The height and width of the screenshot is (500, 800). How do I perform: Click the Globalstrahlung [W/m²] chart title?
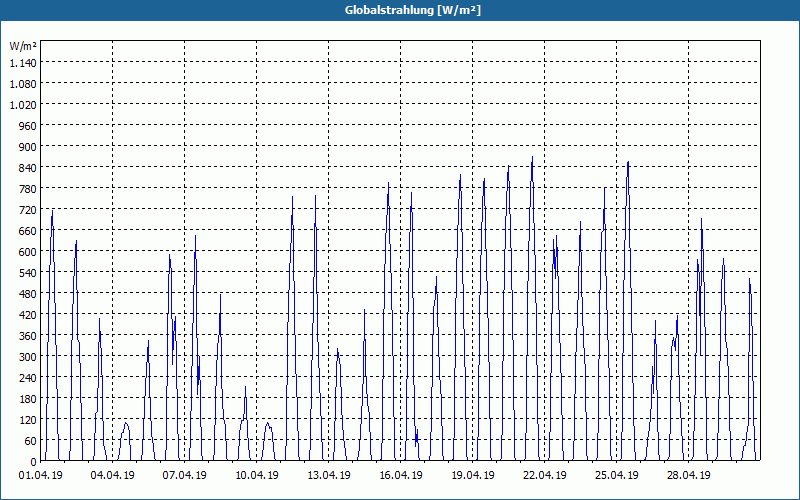[x=413, y=10]
